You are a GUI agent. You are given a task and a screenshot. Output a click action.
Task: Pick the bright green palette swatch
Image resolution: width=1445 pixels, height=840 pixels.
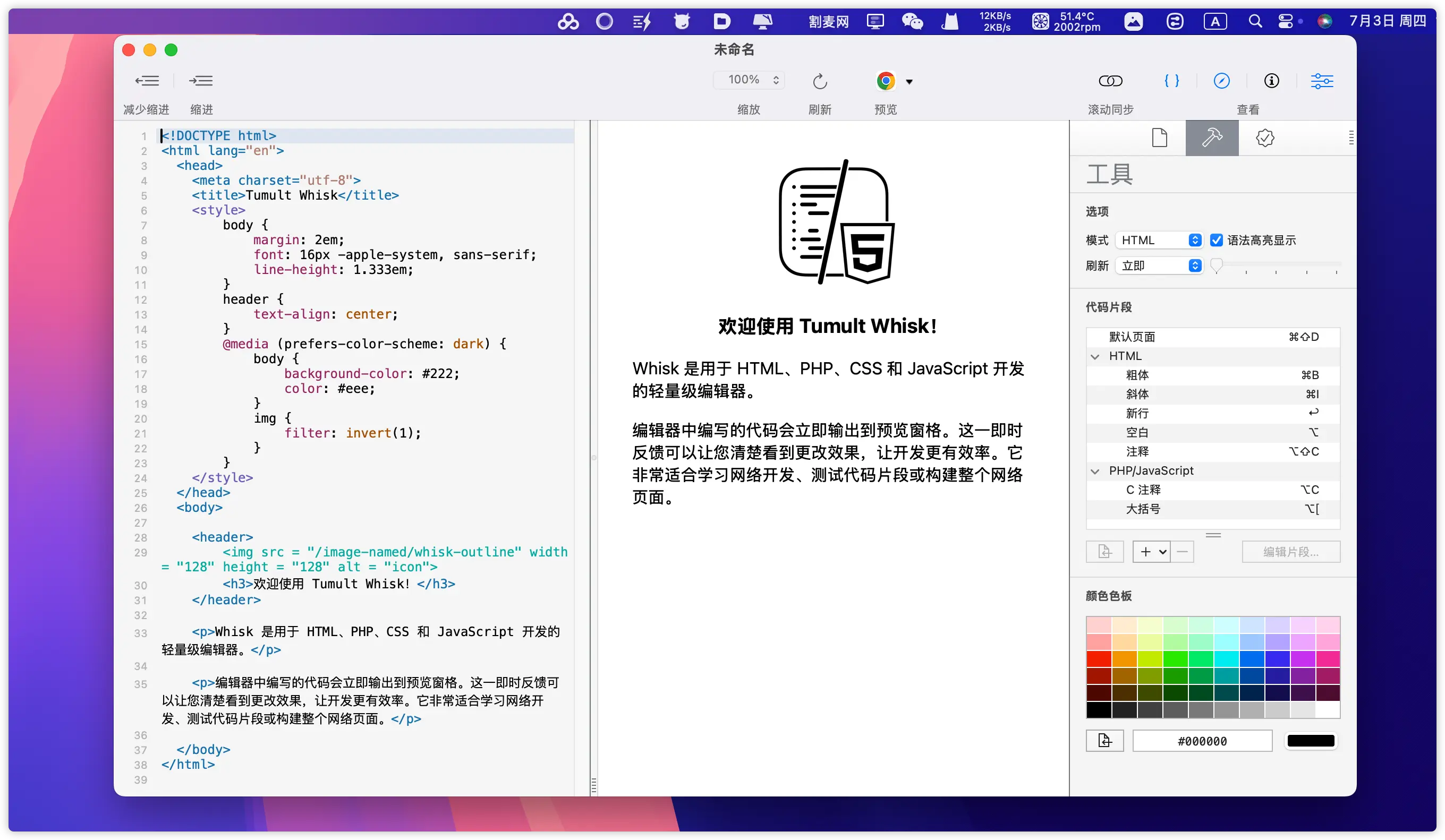1176,659
